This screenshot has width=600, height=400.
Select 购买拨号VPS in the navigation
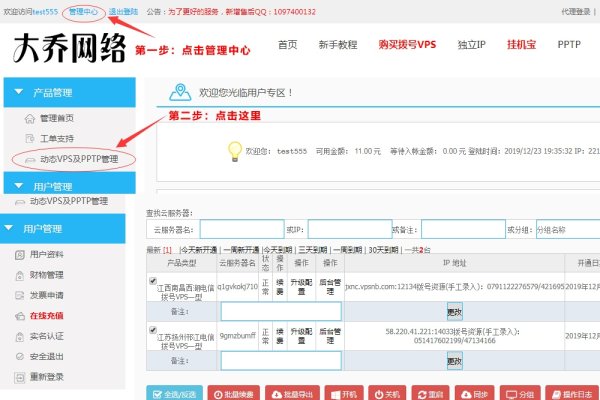coord(407,45)
